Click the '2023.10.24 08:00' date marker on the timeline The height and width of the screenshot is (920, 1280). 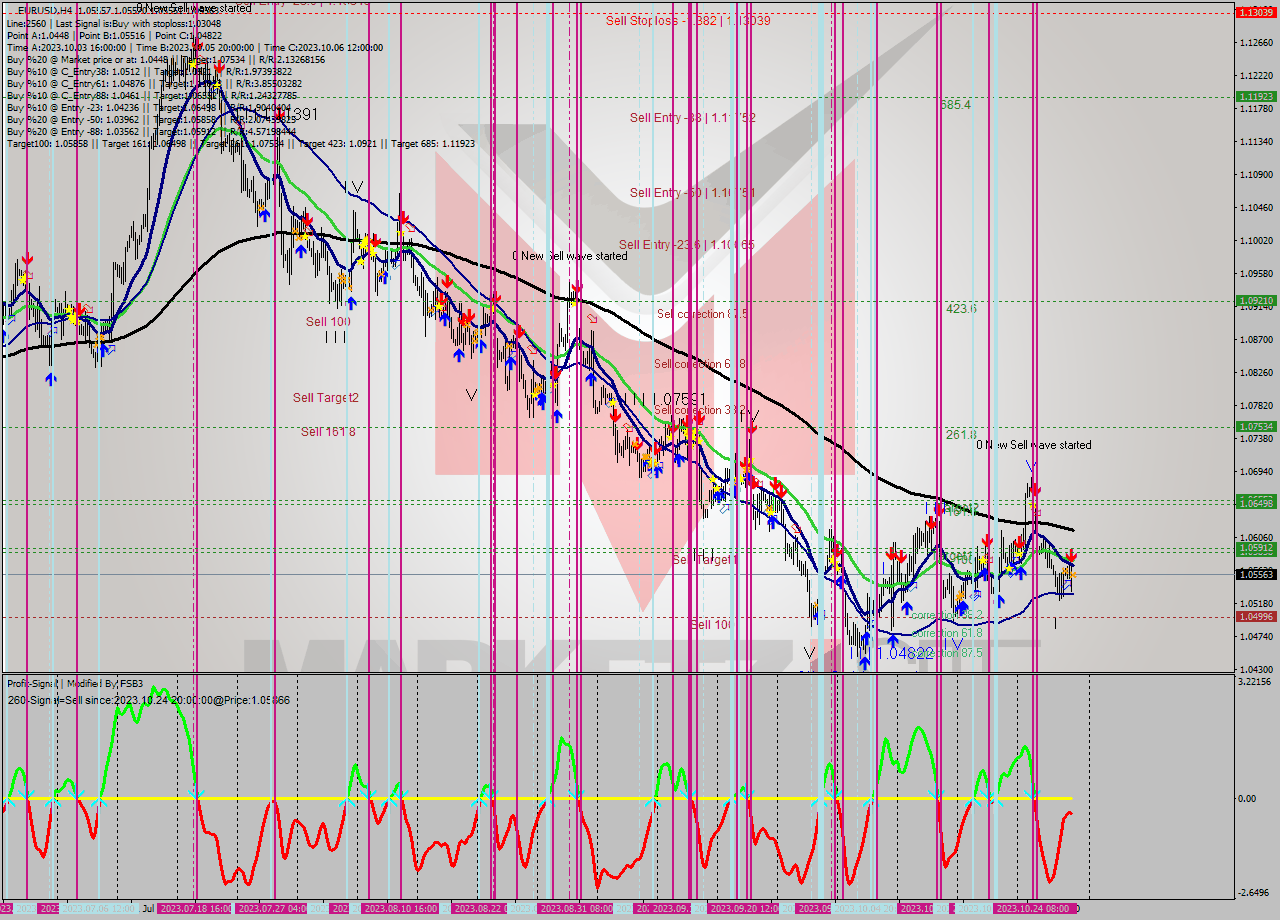pyautogui.click(x=1035, y=908)
